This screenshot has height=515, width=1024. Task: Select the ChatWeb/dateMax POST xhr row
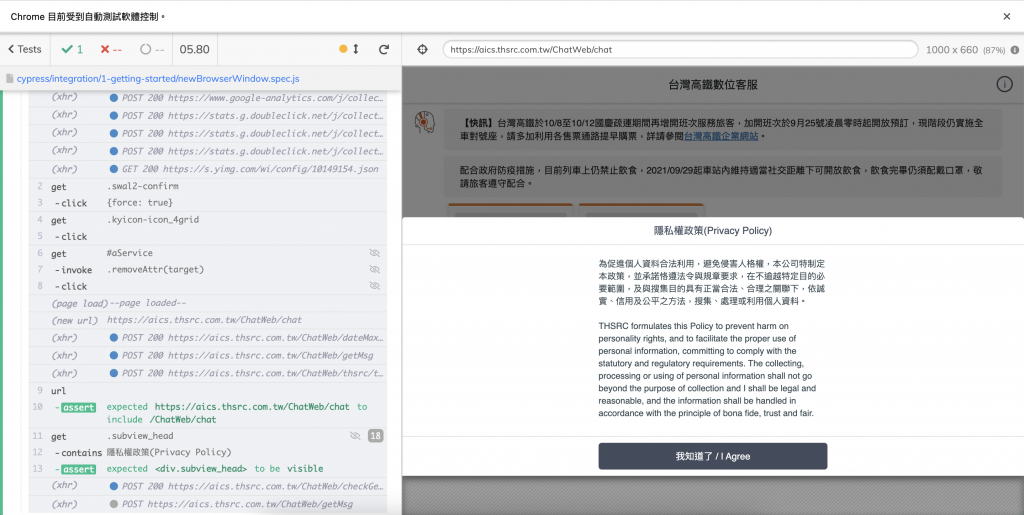[208, 338]
